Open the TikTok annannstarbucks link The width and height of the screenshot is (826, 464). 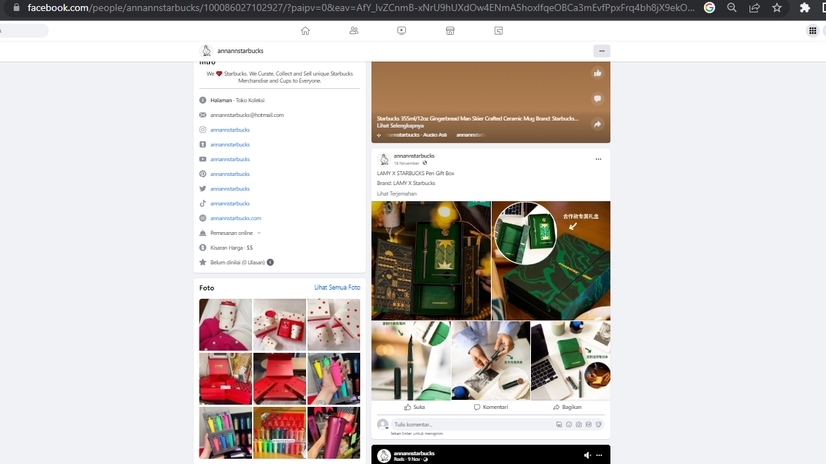coord(230,203)
